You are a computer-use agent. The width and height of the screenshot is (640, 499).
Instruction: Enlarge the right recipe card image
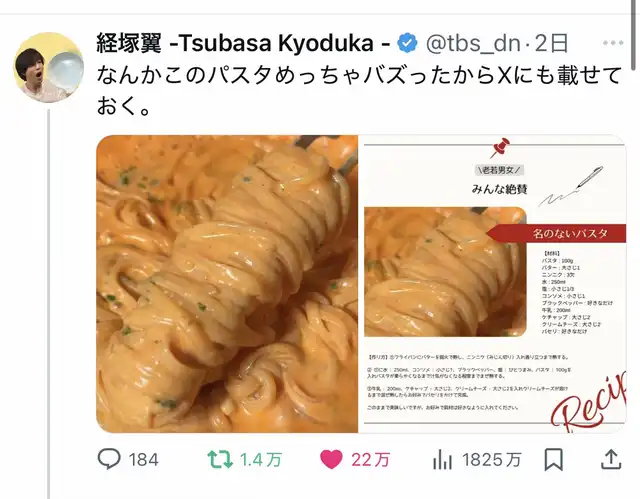[x=493, y=284]
